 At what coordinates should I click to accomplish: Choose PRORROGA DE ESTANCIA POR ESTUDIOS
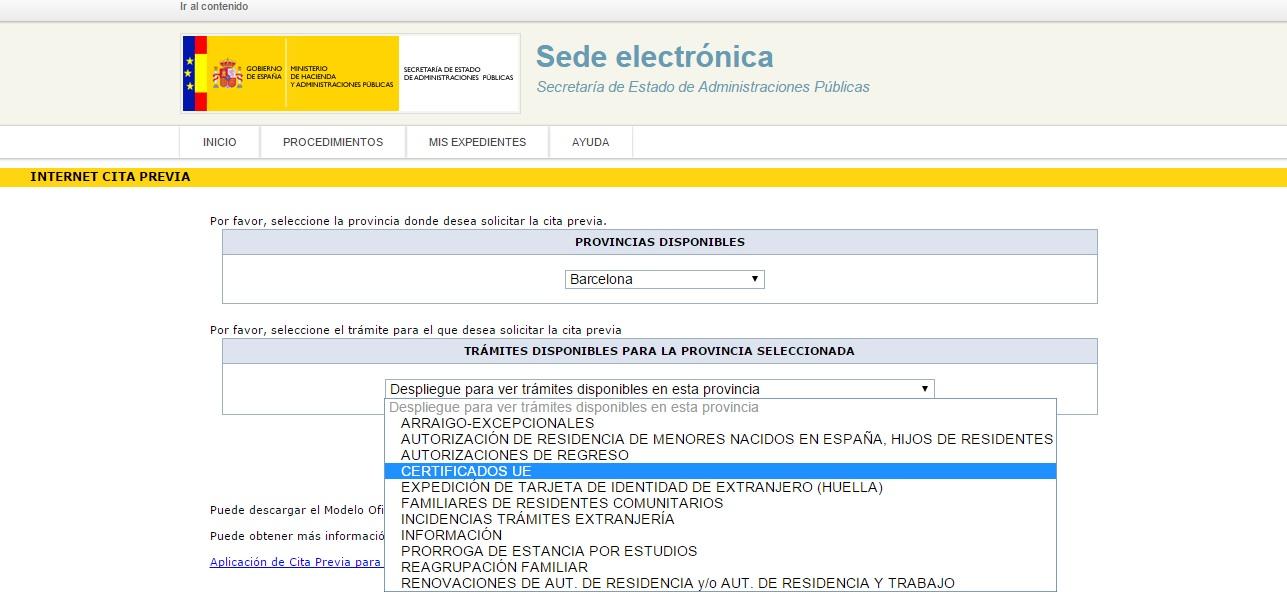548,551
